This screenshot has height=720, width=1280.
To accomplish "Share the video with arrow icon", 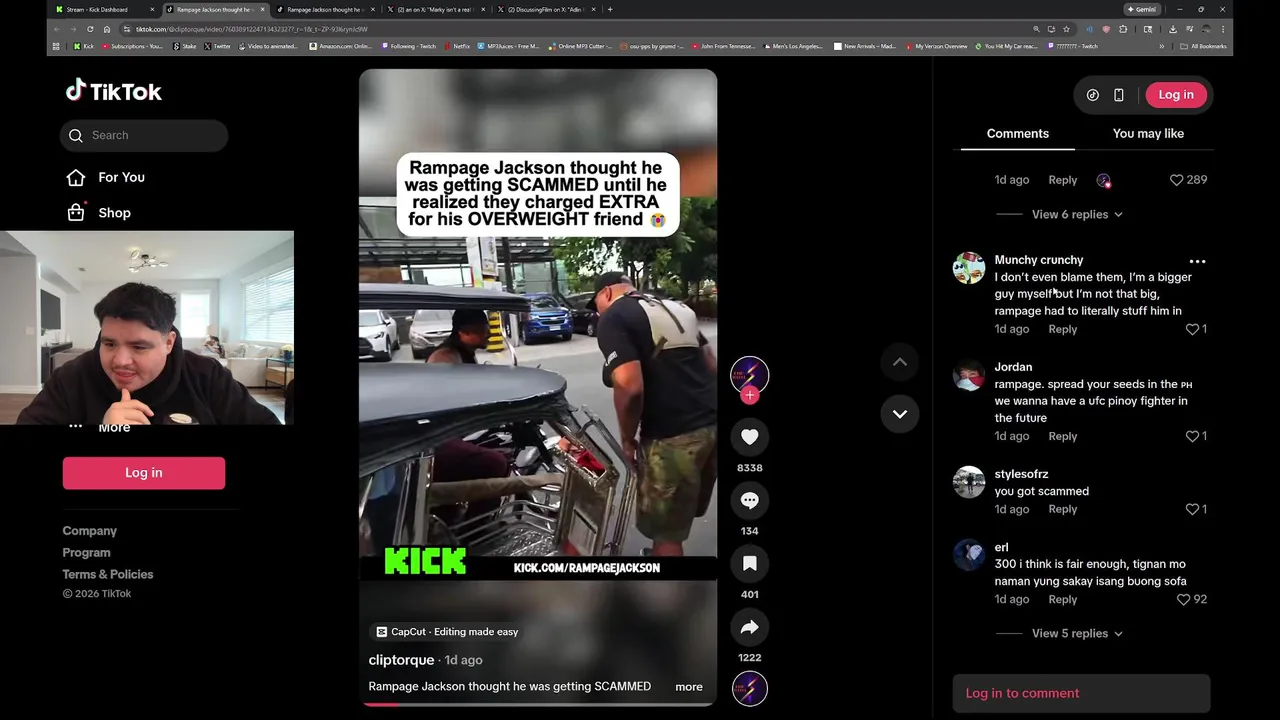I will [749, 627].
